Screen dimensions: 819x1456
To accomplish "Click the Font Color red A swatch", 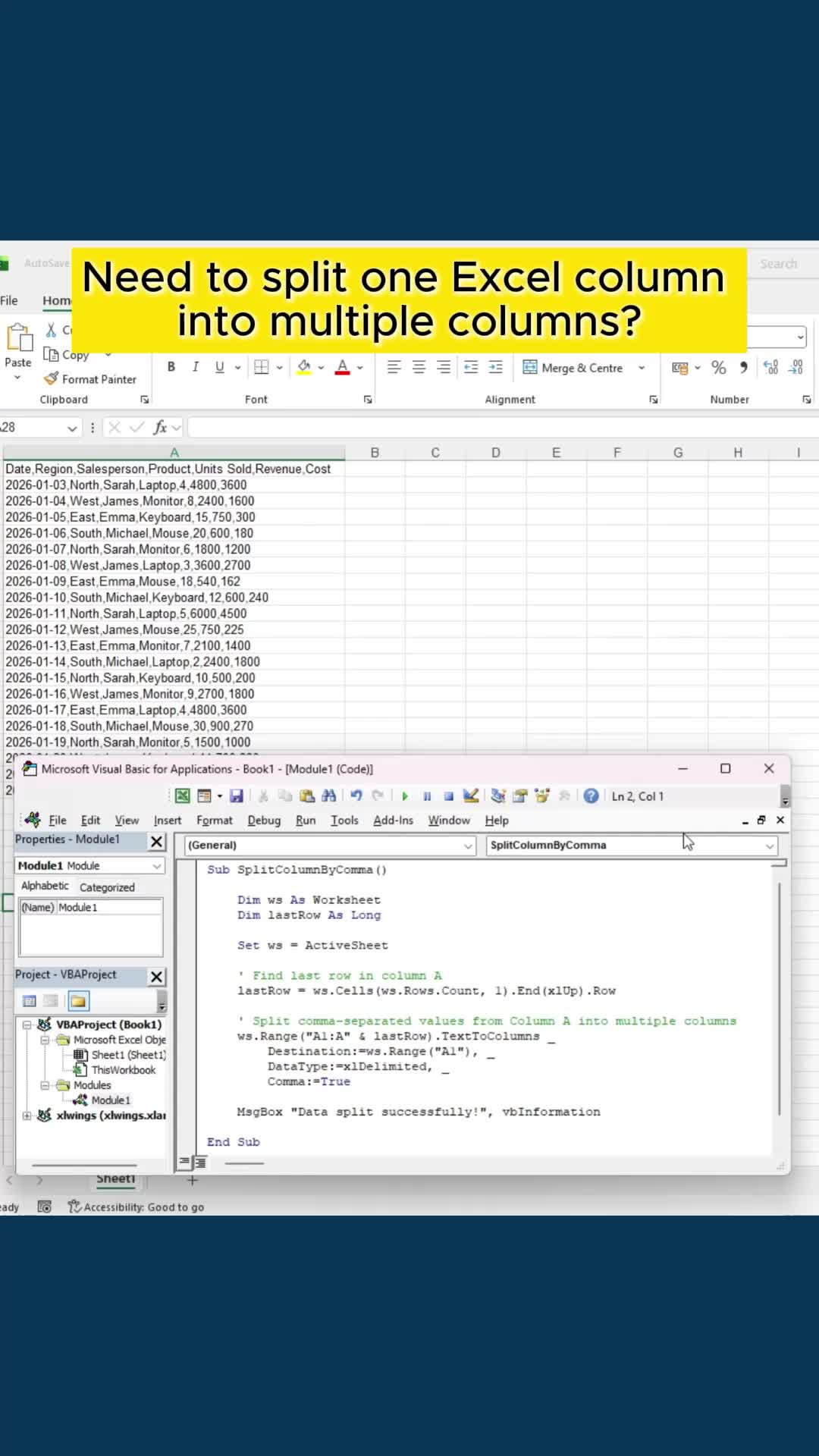I will point(343,368).
